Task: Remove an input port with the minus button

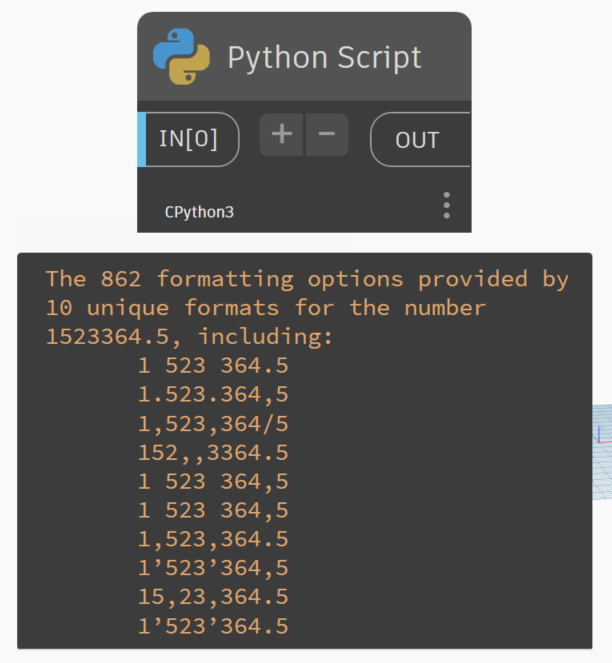Action: click(x=327, y=135)
